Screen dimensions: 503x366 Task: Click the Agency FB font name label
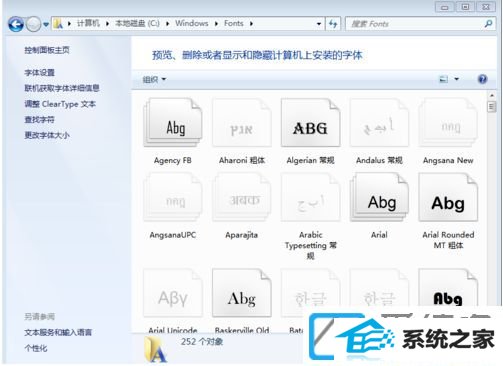pyautogui.click(x=173, y=161)
